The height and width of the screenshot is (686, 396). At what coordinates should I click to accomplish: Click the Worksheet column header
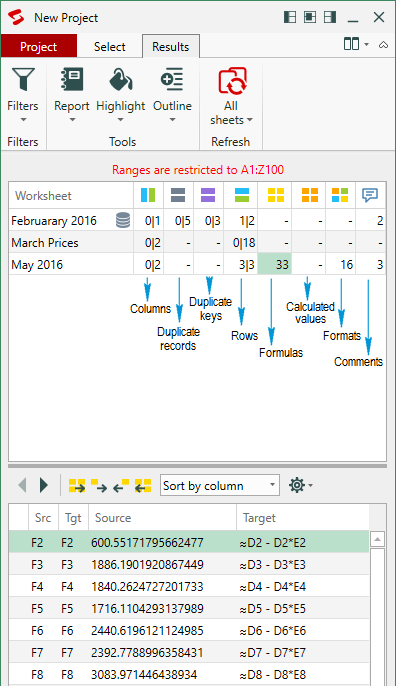click(71, 196)
